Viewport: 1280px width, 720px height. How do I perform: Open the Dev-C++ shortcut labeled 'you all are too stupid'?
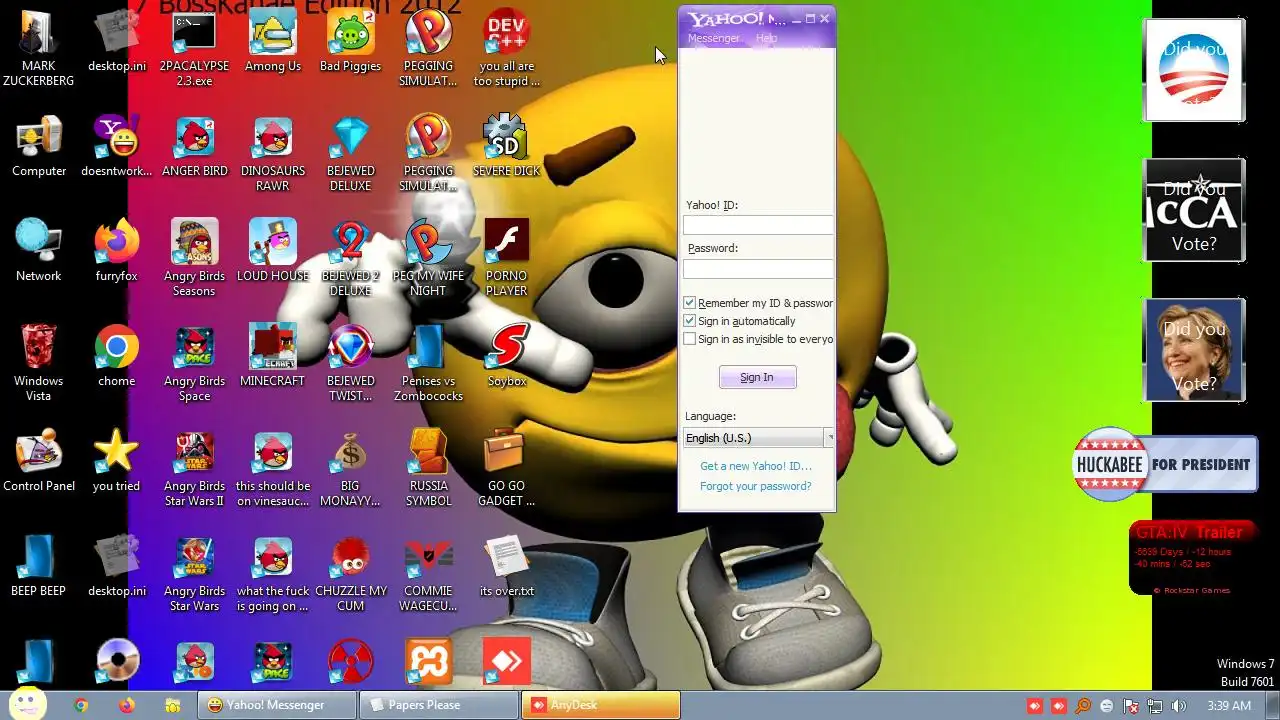coord(506,47)
